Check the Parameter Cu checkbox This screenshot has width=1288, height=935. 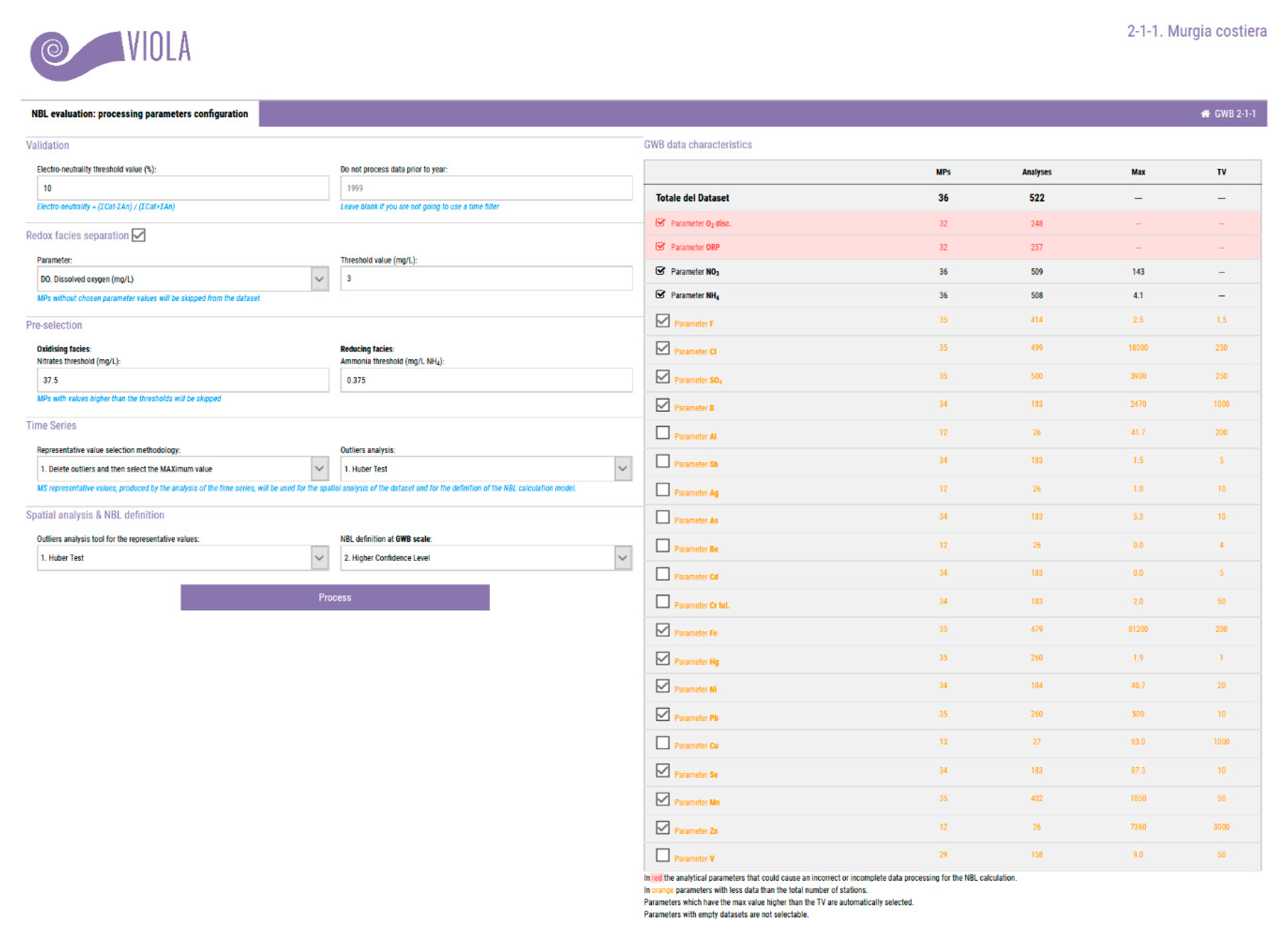662,743
